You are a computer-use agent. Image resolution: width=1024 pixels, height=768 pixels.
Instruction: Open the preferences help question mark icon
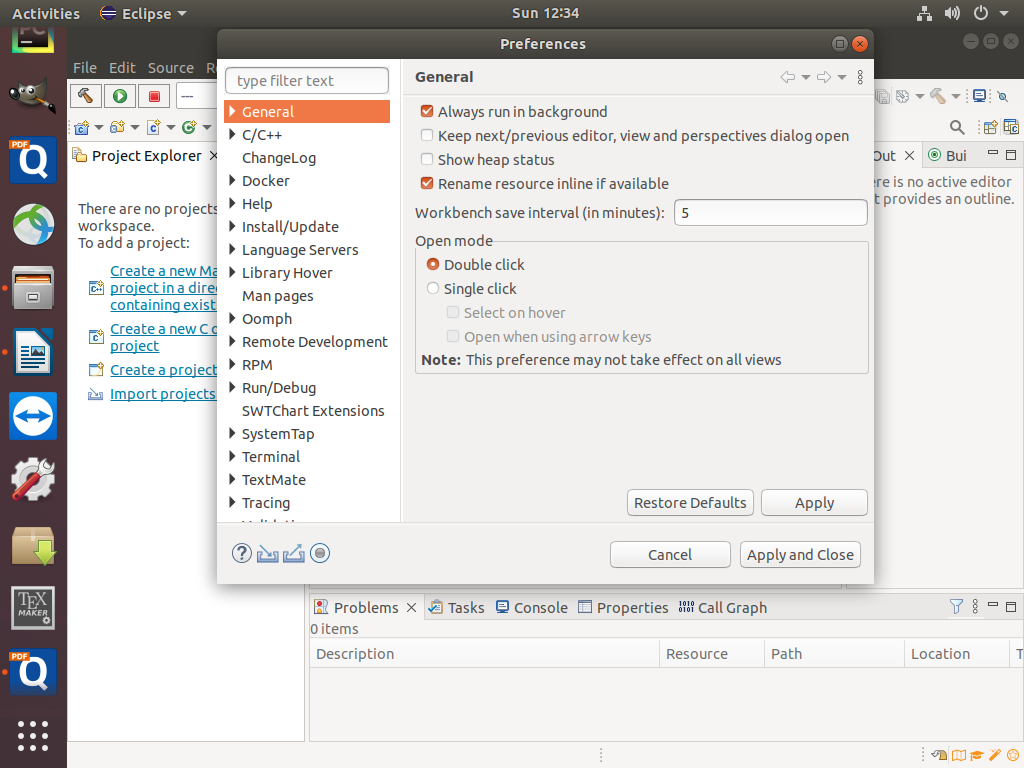coord(242,553)
